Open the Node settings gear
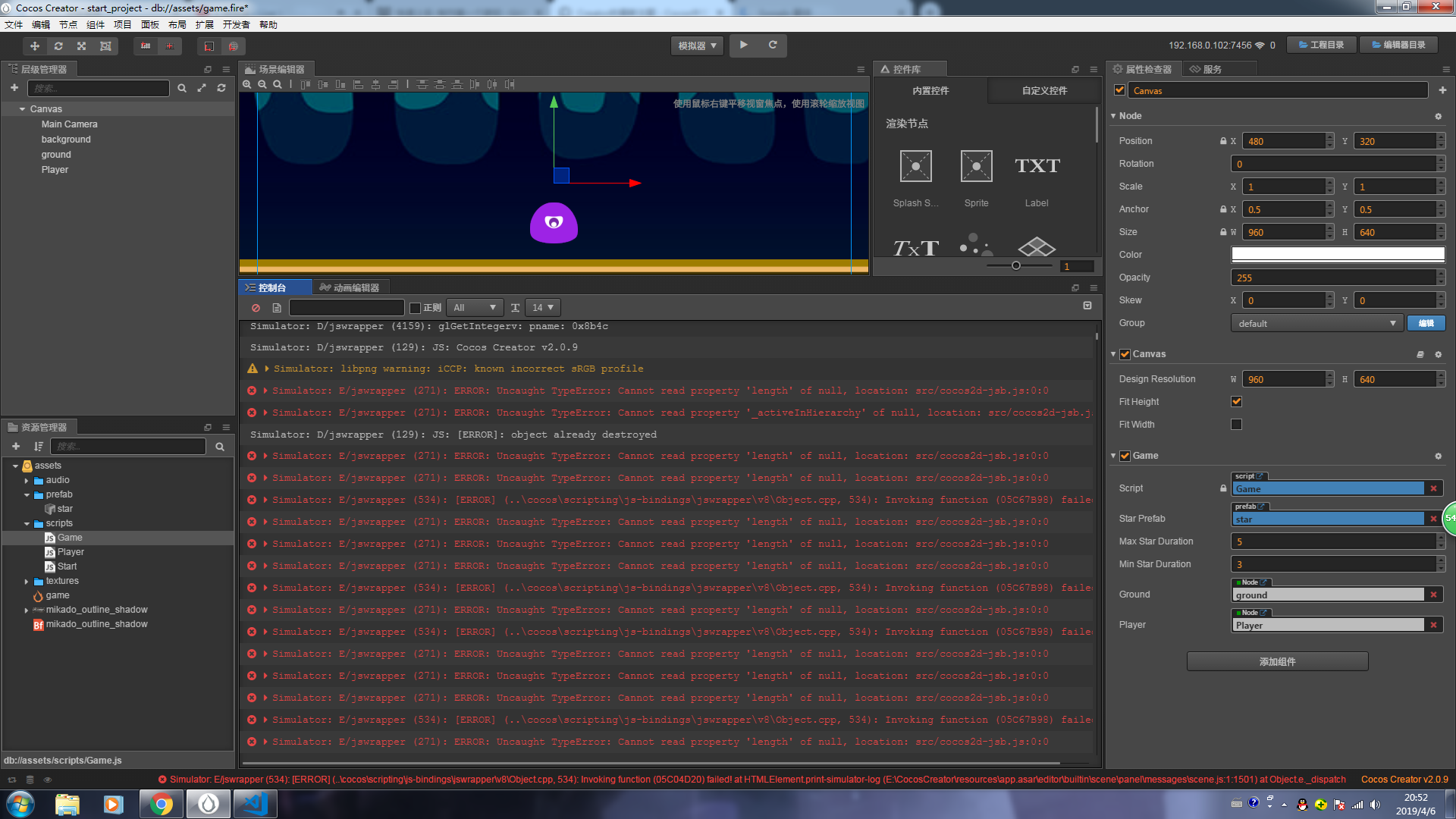This screenshot has width=1456, height=819. point(1438,116)
